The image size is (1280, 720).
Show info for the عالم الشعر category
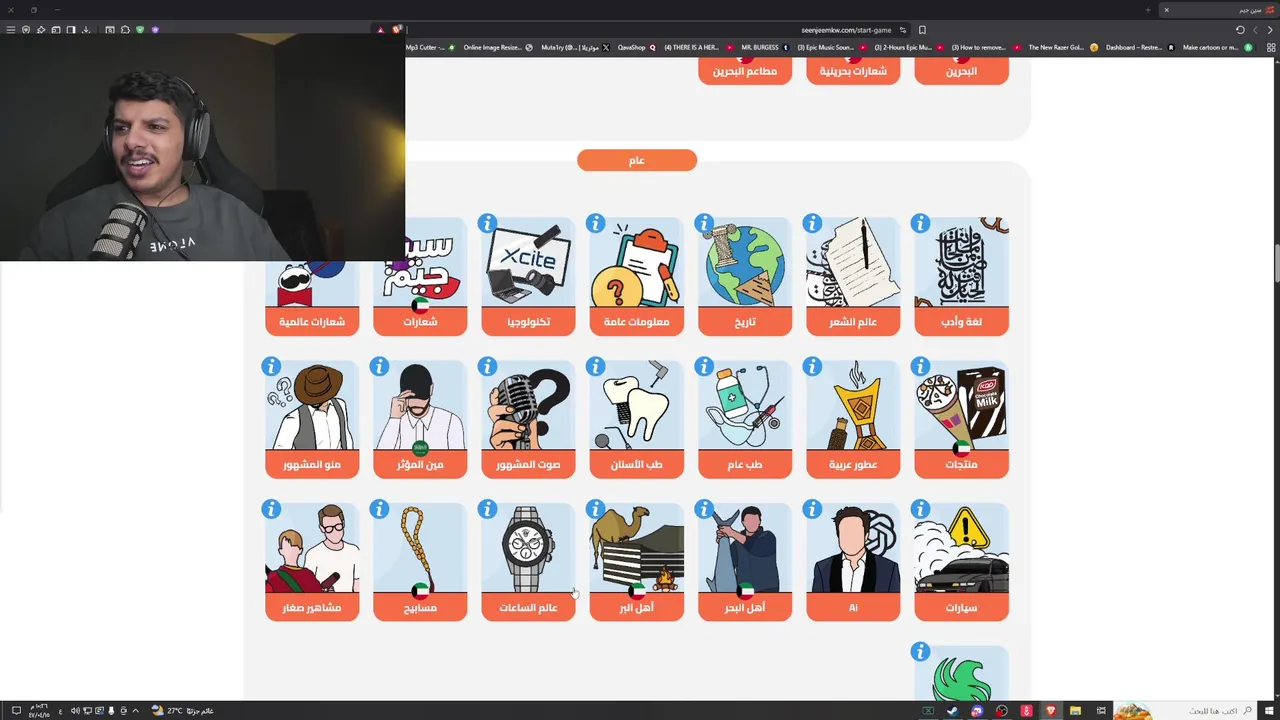pos(812,223)
